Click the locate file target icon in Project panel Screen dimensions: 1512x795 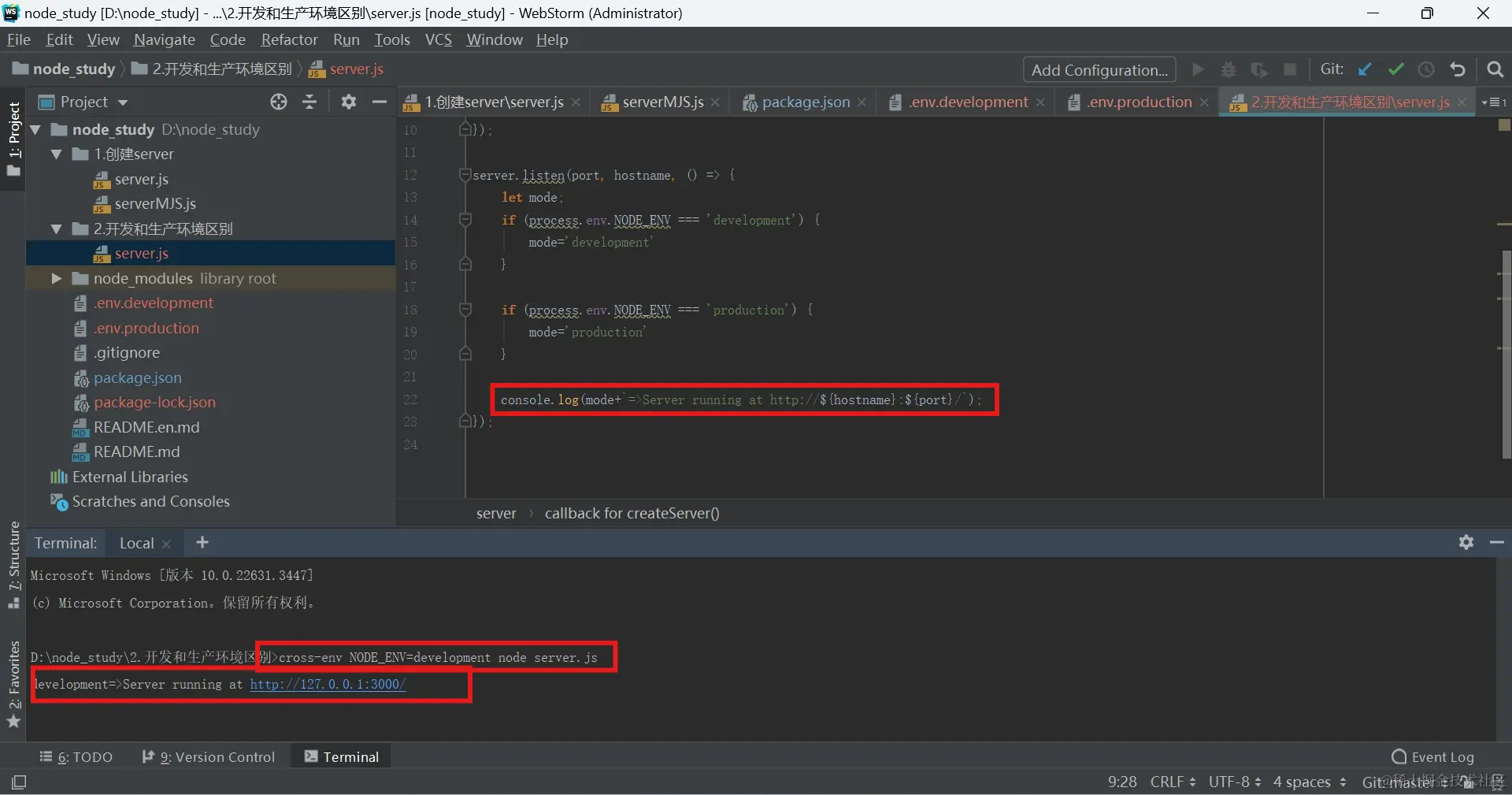pyautogui.click(x=279, y=102)
